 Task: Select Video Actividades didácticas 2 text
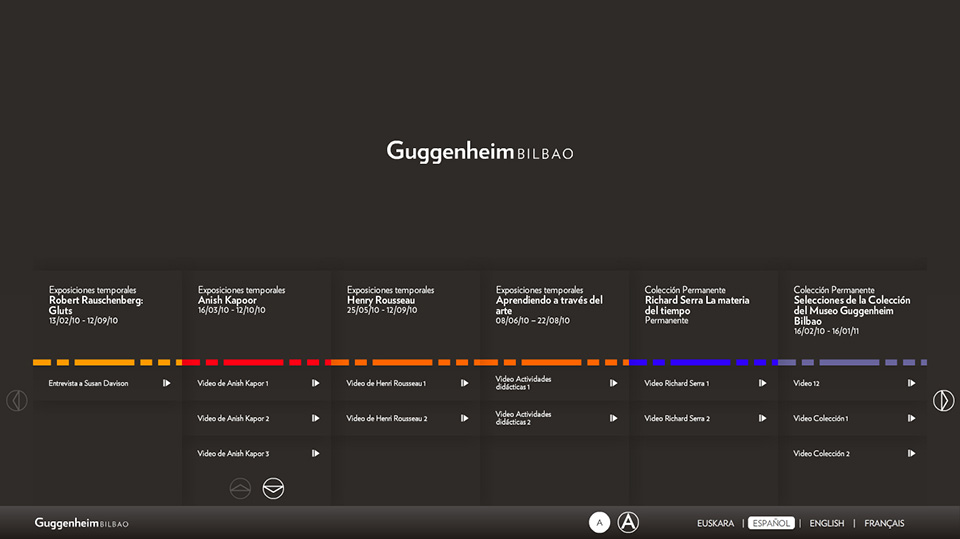(x=523, y=418)
